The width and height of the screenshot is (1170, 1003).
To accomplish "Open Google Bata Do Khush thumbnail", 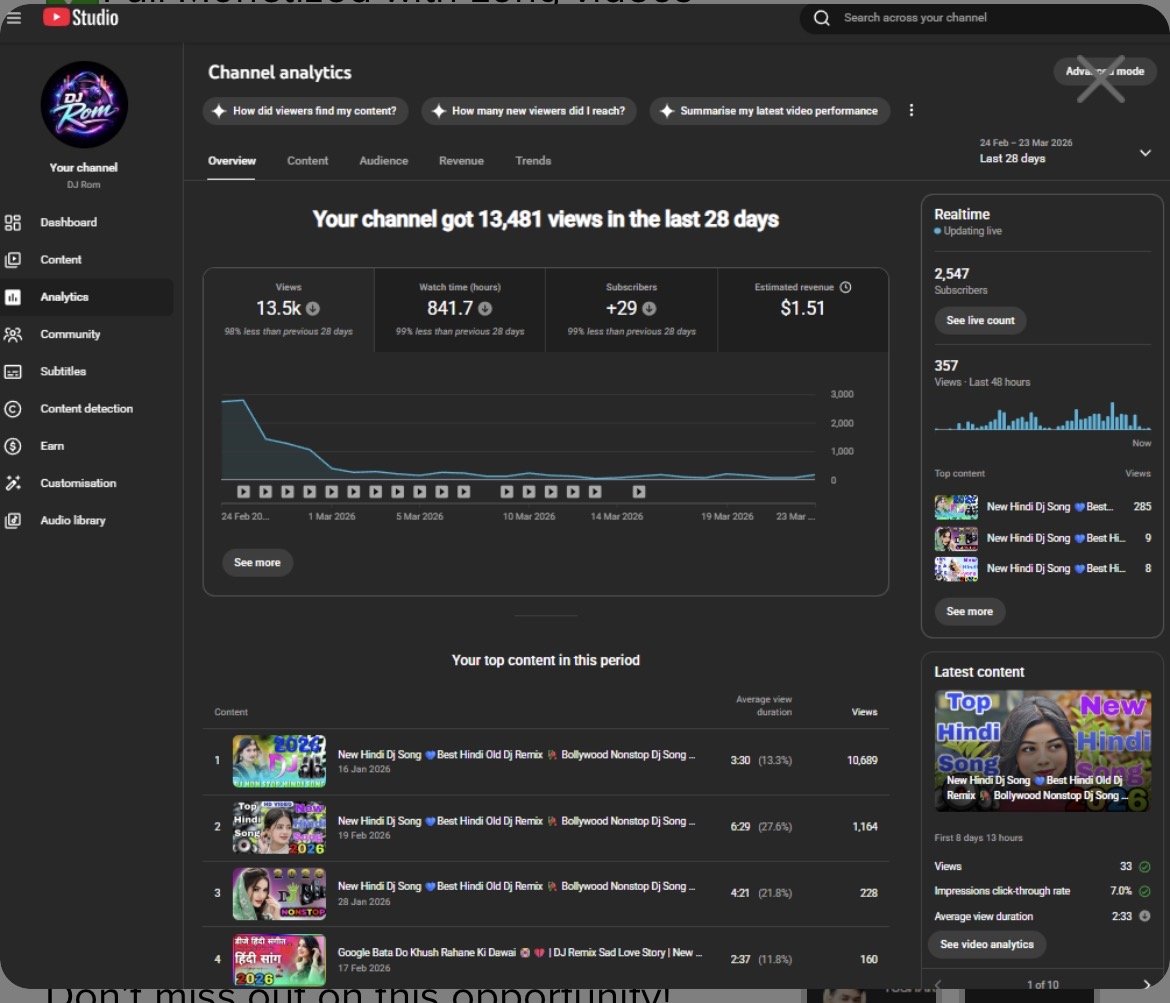I will pyautogui.click(x=279, y=960).
